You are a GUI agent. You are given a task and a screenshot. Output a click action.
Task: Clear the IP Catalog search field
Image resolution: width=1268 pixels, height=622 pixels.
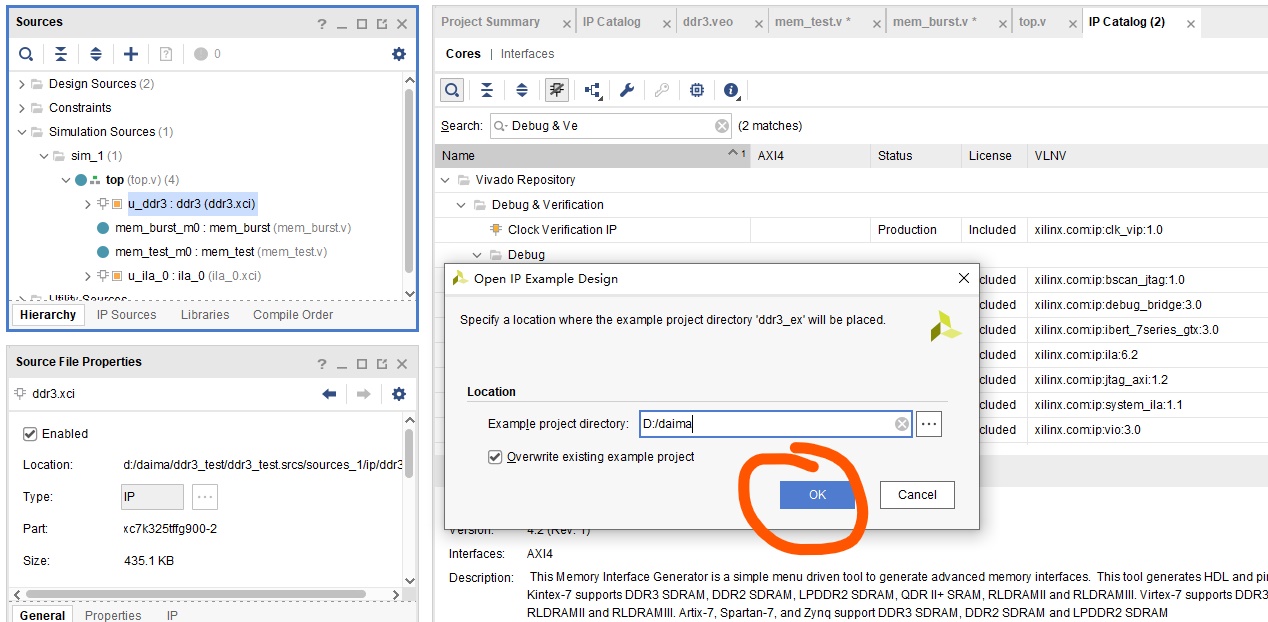[722, 126]
